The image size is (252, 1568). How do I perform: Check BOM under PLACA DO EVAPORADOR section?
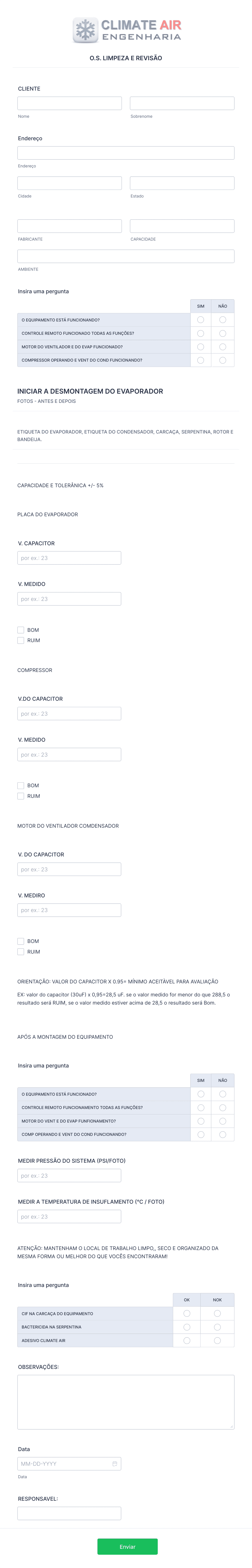21,630
